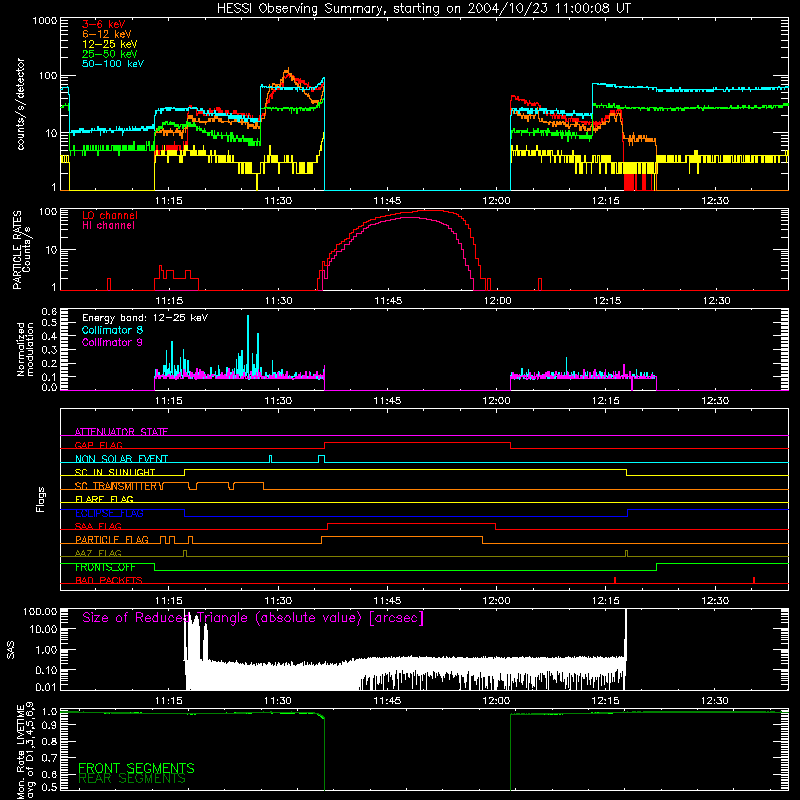The image size is (800, 800).
Task: Click the PARTICLE RATES axis title
Action: pyautogui.click(x=21, y=250)
